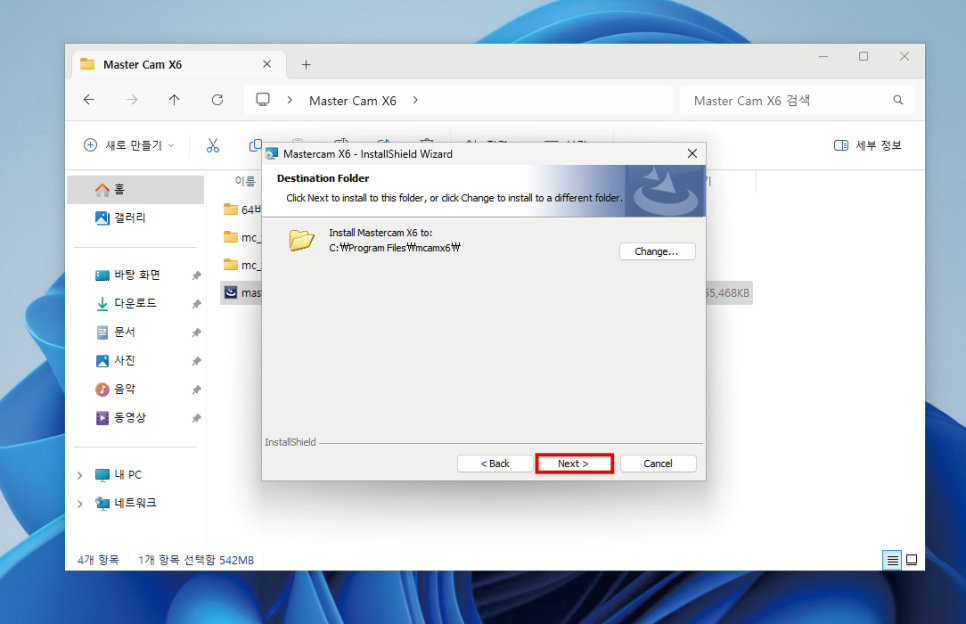Go up one folder level in Explorer
The height and width of the screenshot is (624, 966).
pos(174,100)
